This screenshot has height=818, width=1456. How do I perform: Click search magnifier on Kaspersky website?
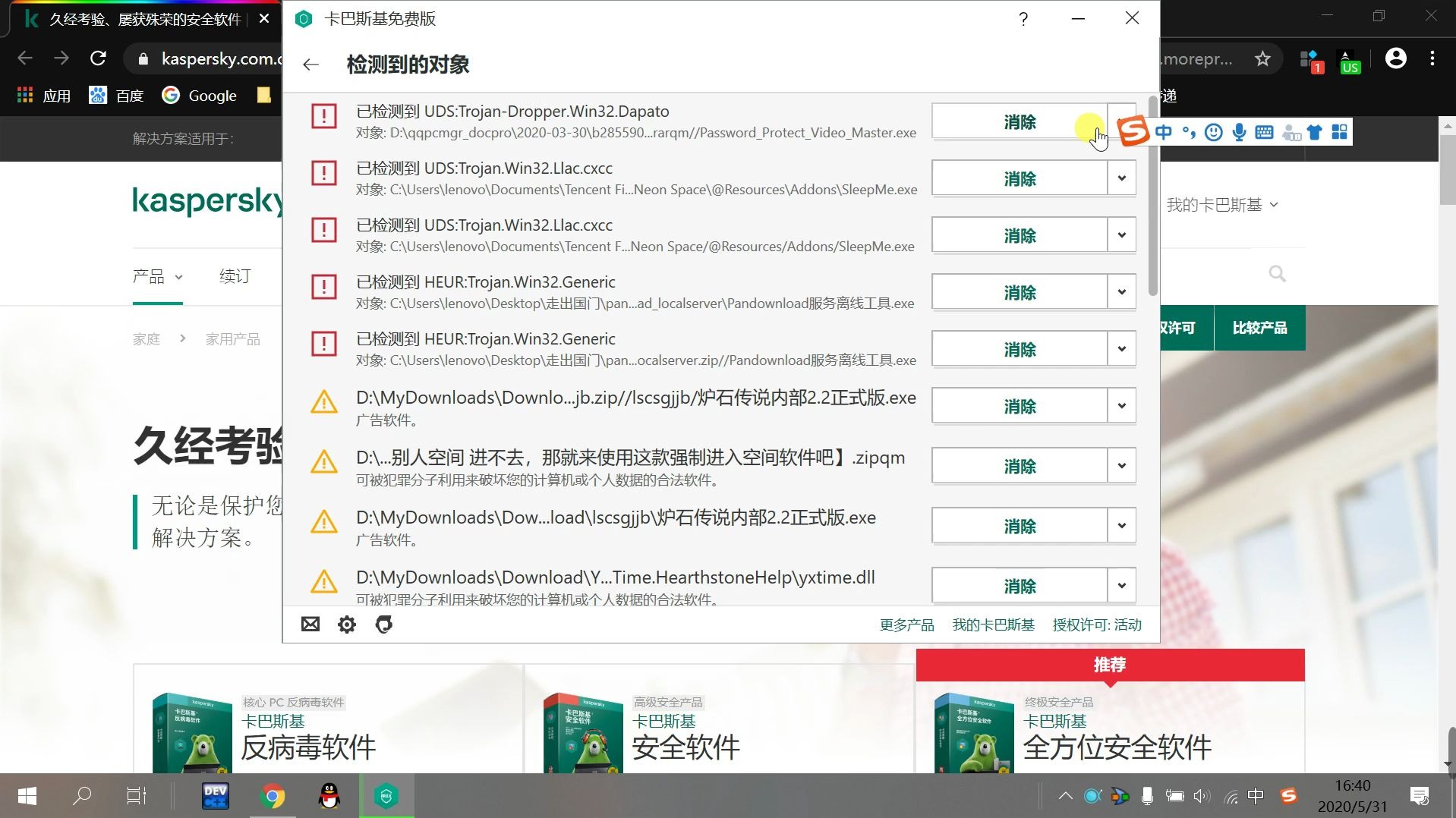click(x=1278, y=274)
